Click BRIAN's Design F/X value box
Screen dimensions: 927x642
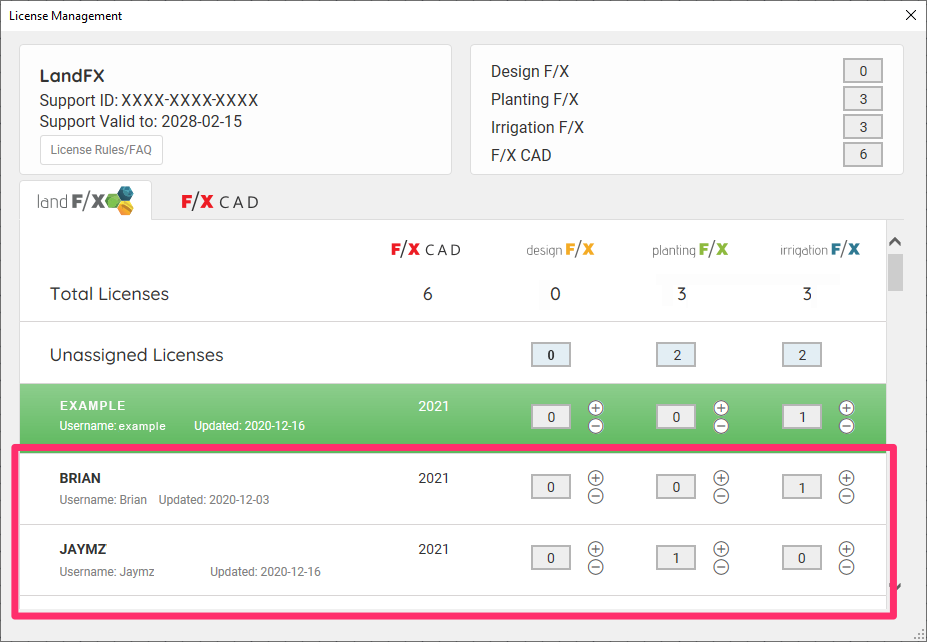pos(551,487)
